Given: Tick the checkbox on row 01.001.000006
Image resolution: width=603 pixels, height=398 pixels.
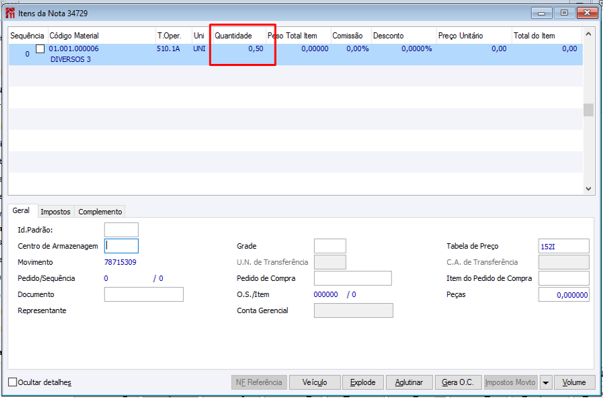Looking at the screenshot, I should (x=40, y=49).
